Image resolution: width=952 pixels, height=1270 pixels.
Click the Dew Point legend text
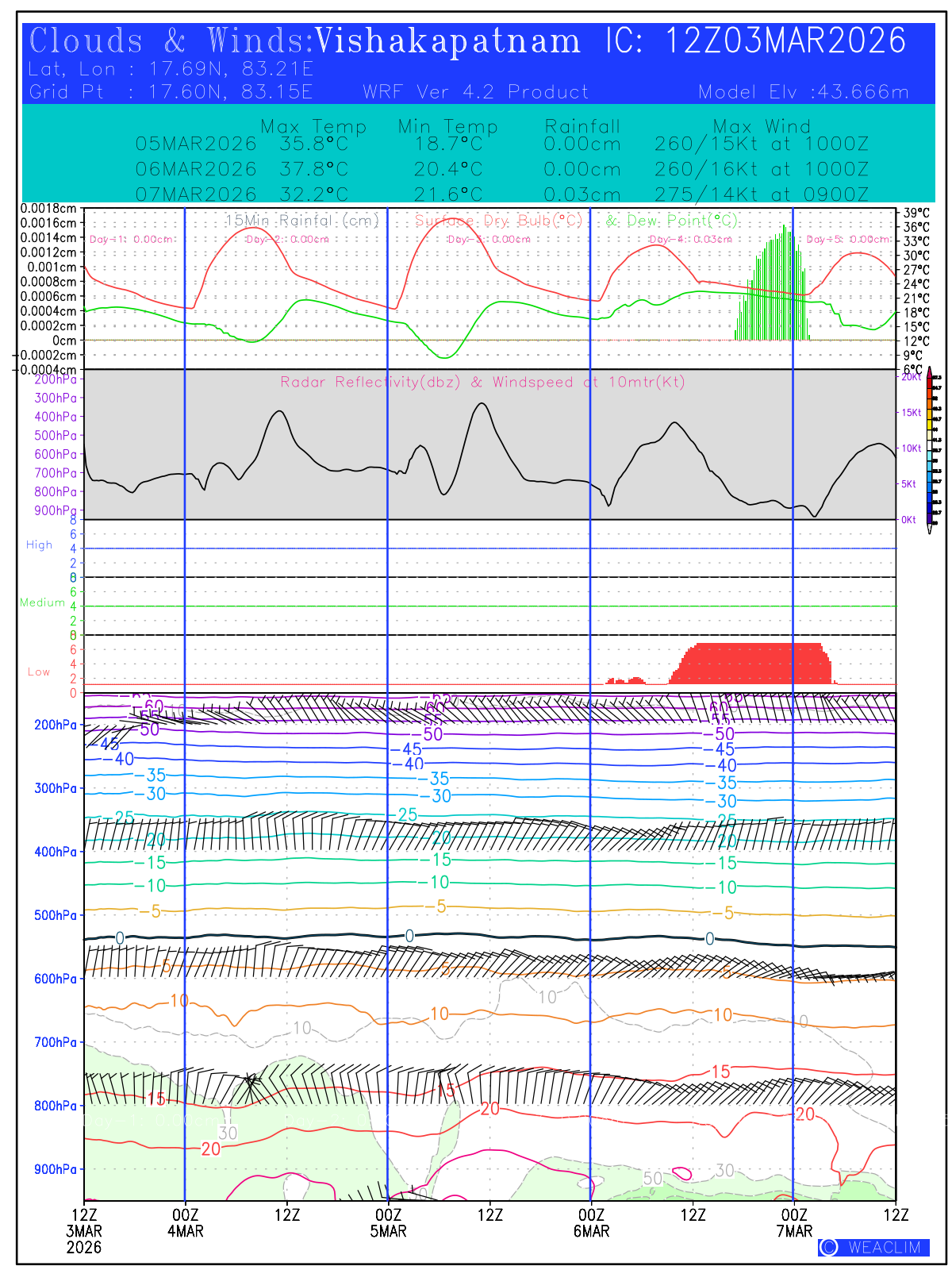[x=671, y=221]
